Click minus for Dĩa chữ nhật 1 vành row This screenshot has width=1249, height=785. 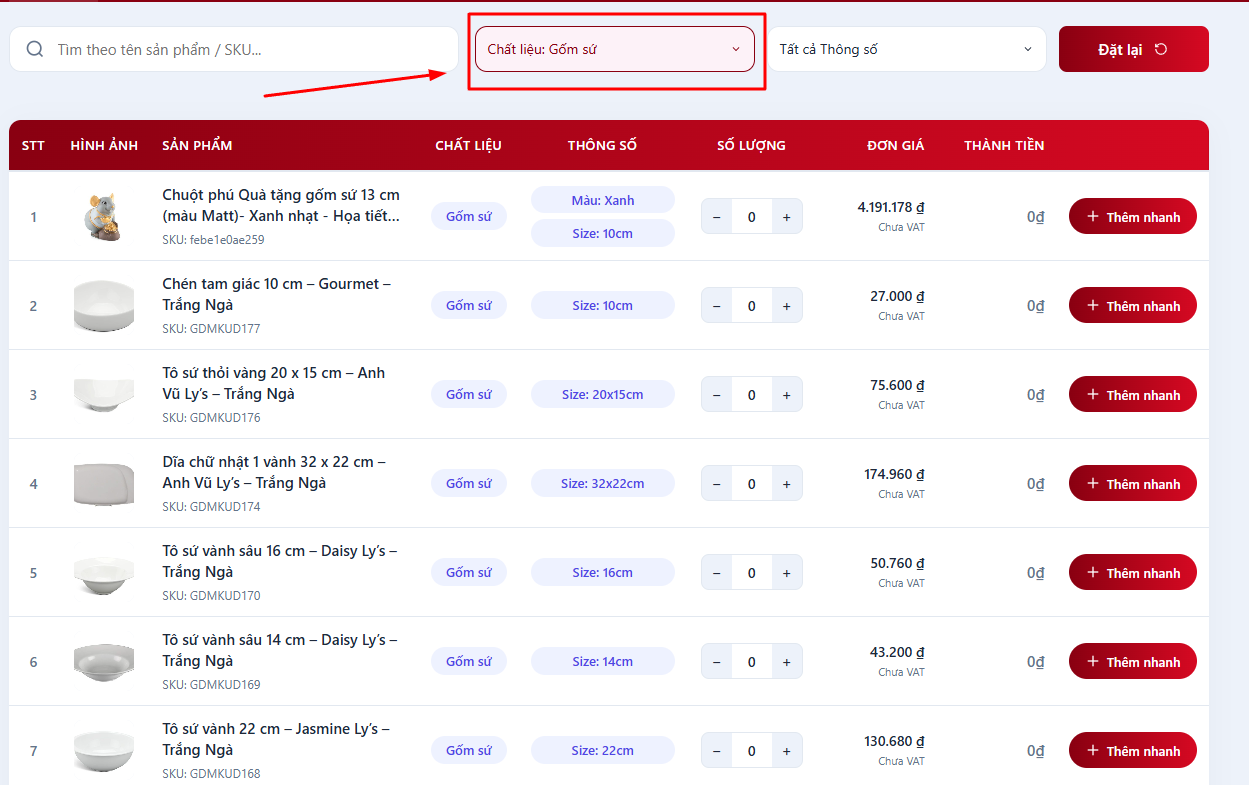click(x=717, y=484)
